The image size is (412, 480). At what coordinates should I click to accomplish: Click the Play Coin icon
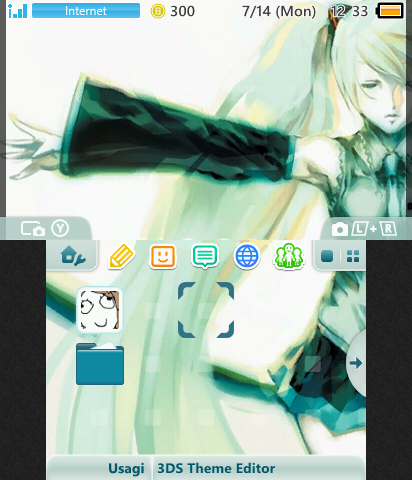[x=158, y=11]
